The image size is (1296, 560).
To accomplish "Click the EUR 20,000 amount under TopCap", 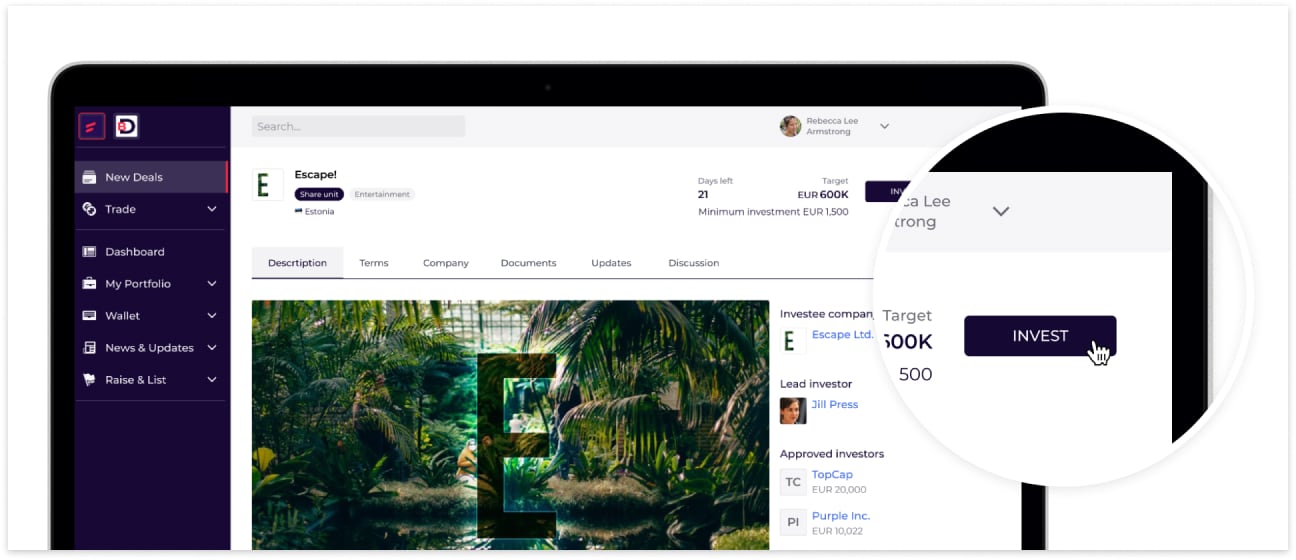I will [x=839, y=490].
